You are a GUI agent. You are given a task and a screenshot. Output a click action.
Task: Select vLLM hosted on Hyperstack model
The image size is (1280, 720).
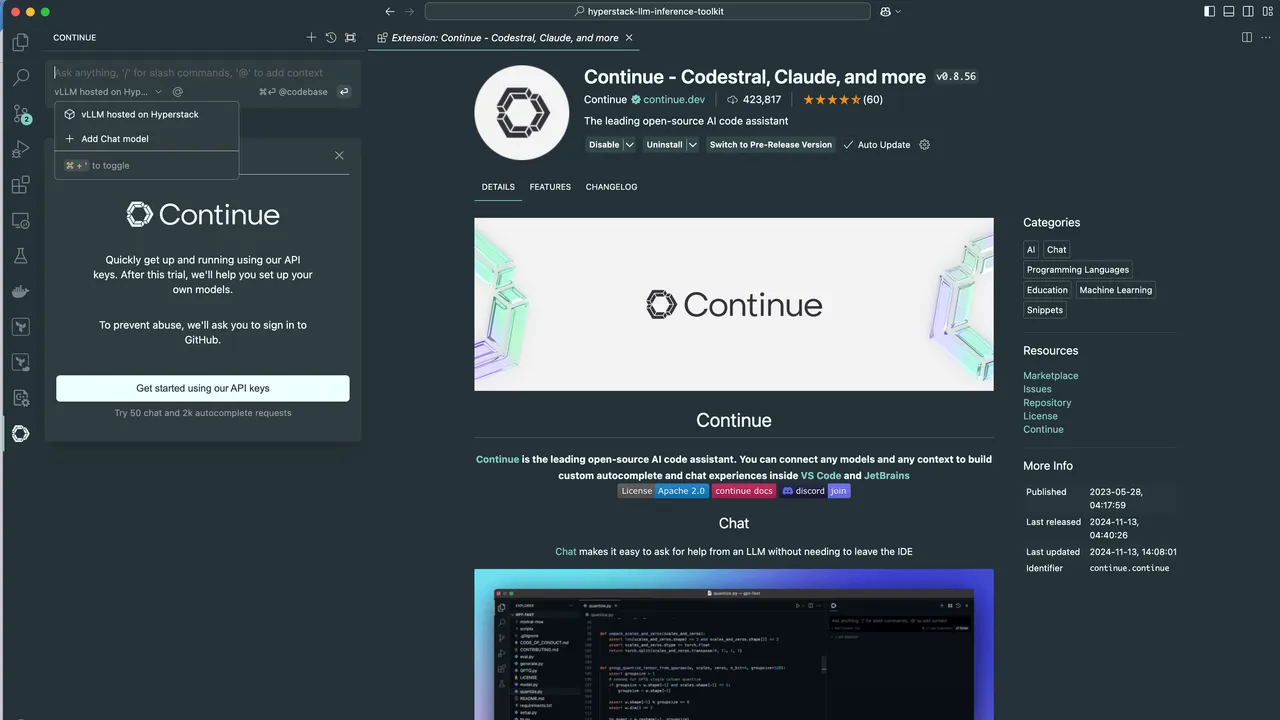(x=147, y=114)
